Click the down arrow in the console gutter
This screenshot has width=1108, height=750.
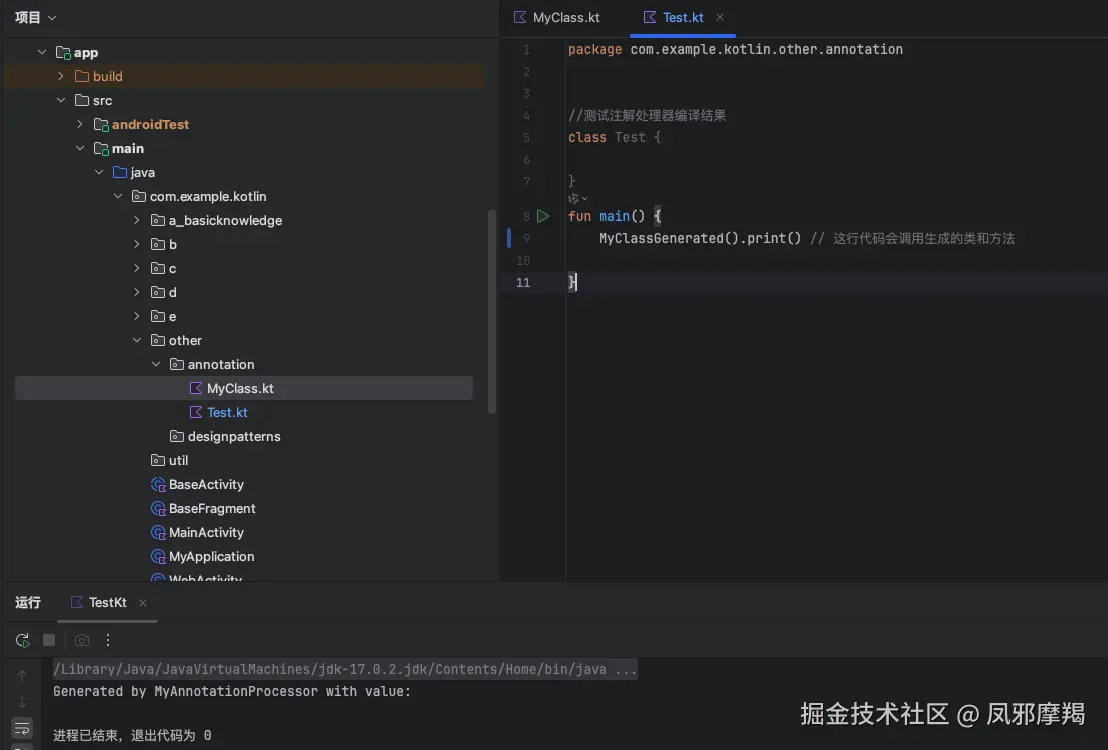coord(22,702)
